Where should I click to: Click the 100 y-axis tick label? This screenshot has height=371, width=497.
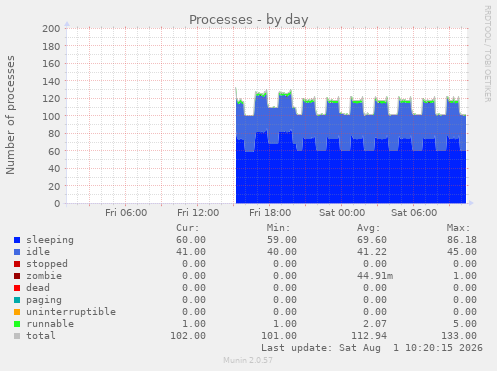click(51, 116)
